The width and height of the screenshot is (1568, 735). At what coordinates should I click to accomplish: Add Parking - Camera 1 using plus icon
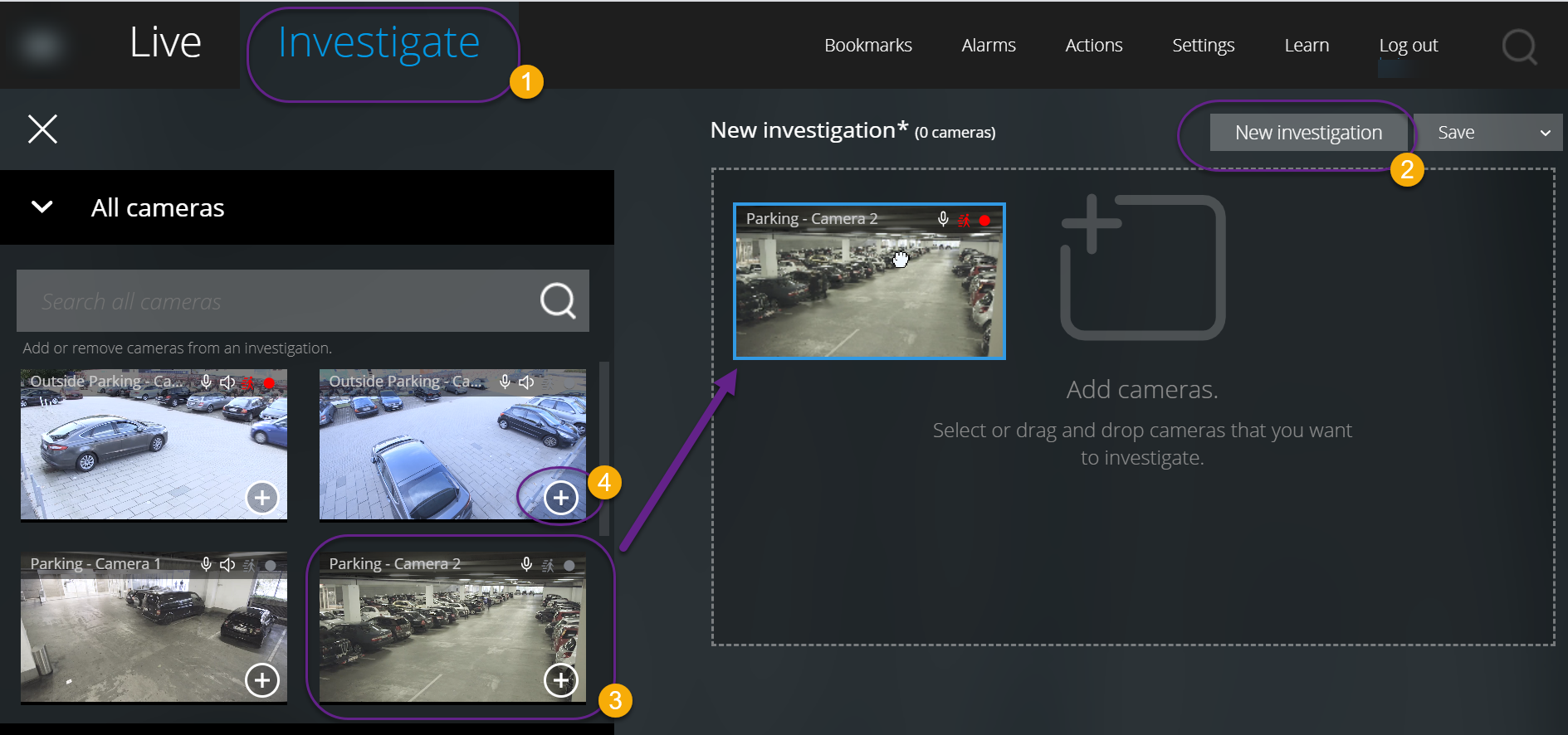(262, 680)
